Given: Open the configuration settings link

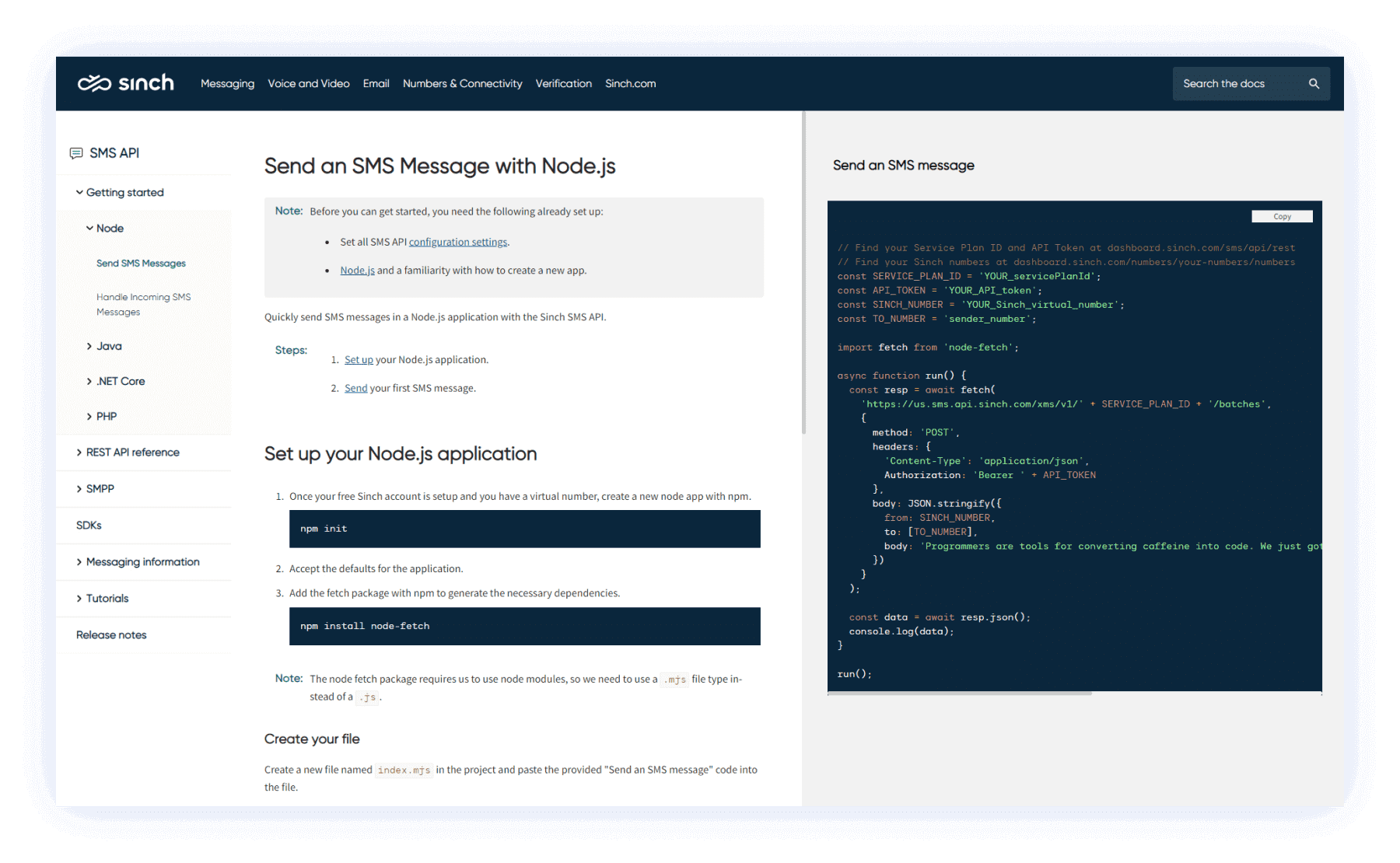Looking at the screenshot, I should pos(457,242).
